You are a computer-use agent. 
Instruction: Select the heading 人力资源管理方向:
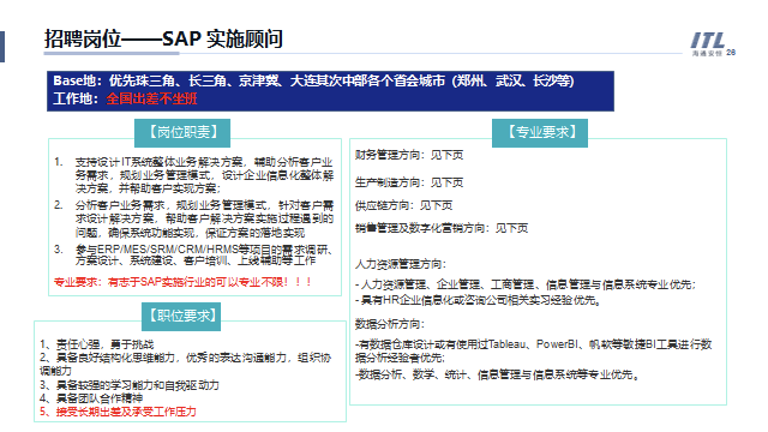[401, 264]
